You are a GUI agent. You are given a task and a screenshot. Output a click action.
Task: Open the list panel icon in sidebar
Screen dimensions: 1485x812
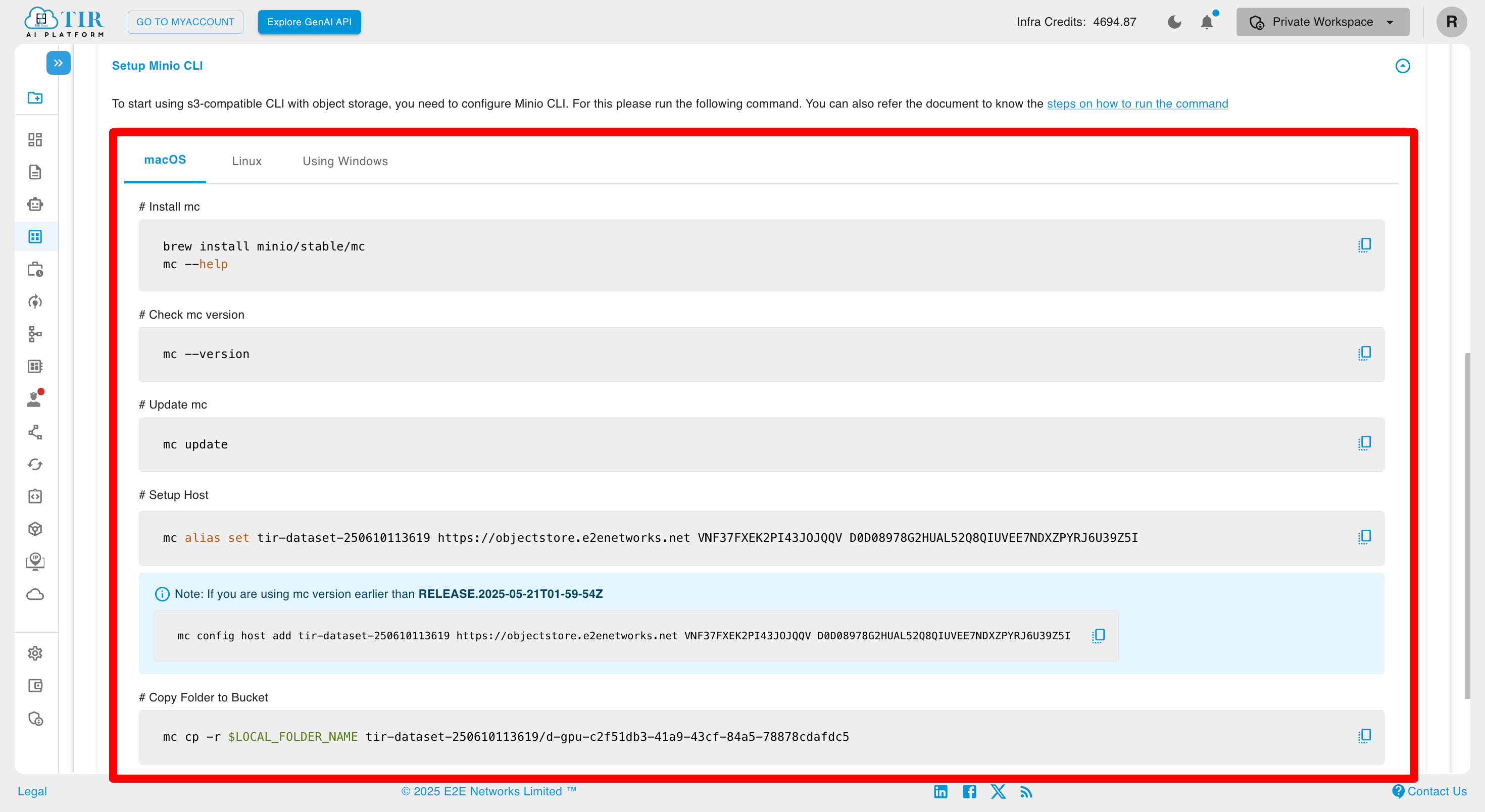35,366
